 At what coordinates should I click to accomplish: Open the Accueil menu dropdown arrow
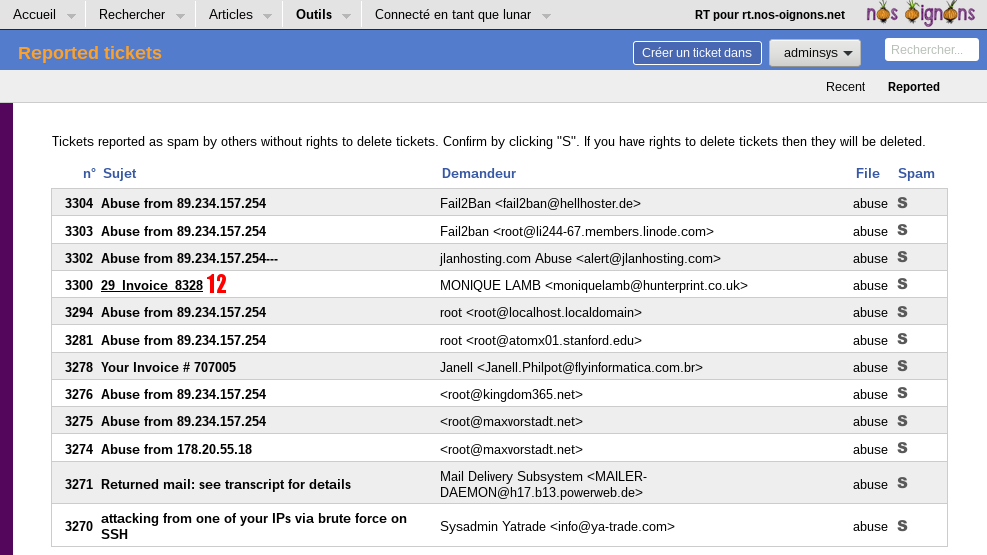pyautogui.click(x=70, y=16)
